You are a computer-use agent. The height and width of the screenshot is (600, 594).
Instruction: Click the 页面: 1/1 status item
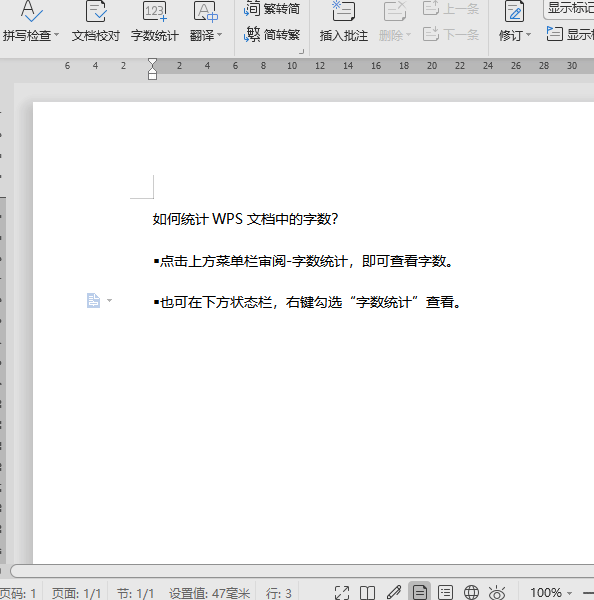[76, 593]
